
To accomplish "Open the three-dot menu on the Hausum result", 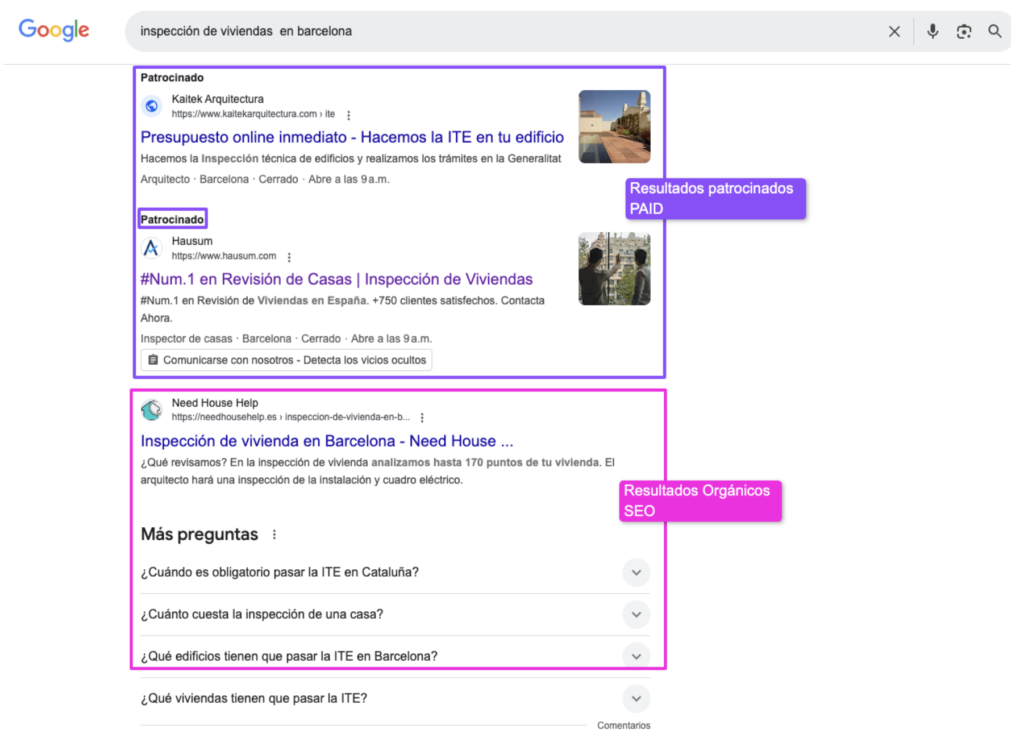I will (x=289, y=257).
